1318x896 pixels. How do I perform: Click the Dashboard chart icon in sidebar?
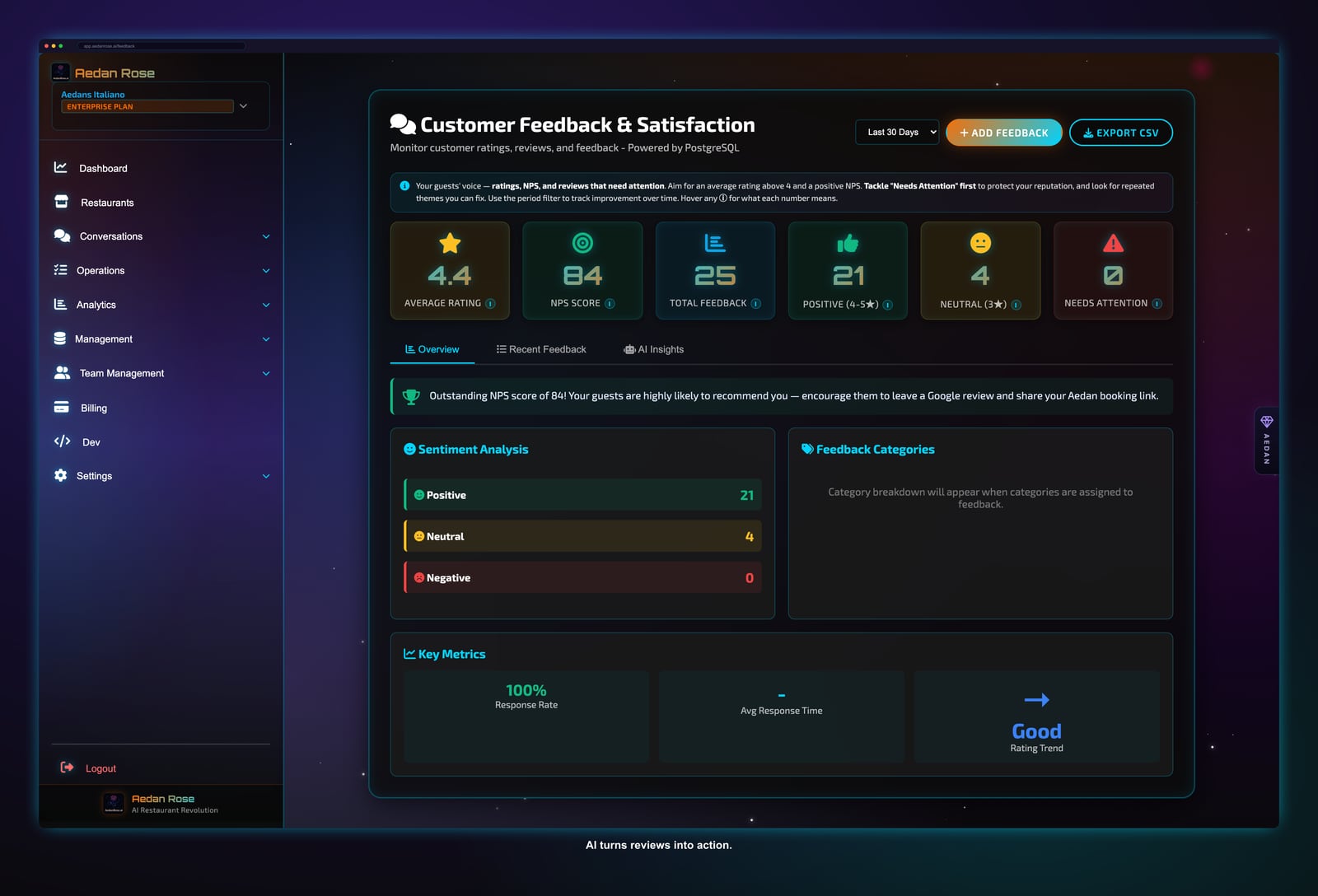[x=60, y=167]
